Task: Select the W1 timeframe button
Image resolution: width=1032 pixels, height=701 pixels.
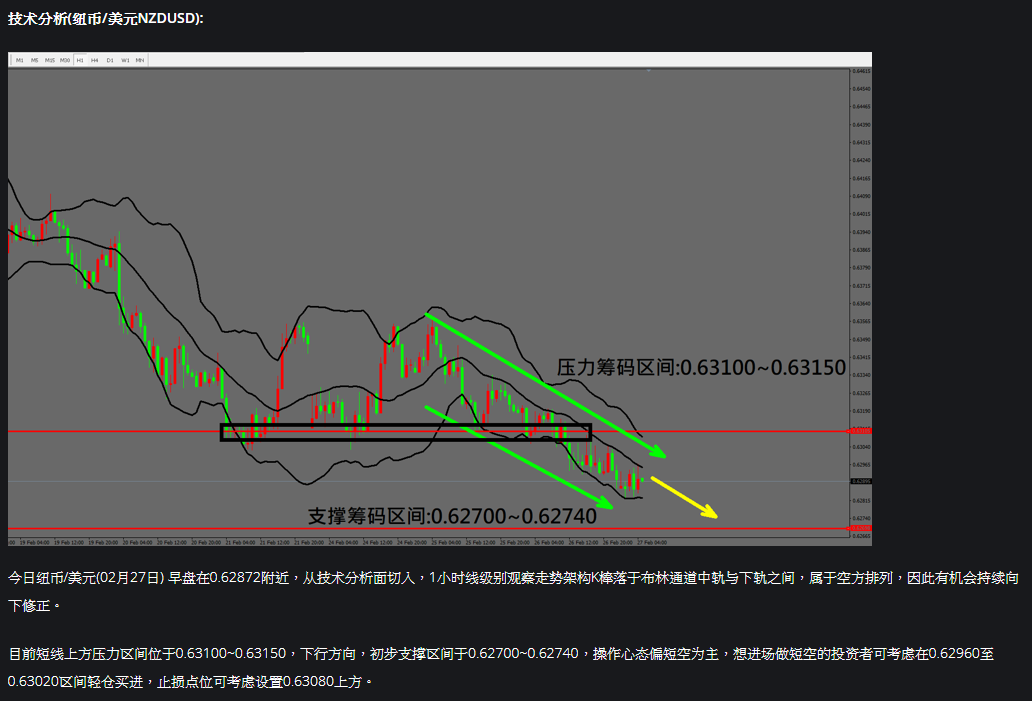Action: pos(125,60)
